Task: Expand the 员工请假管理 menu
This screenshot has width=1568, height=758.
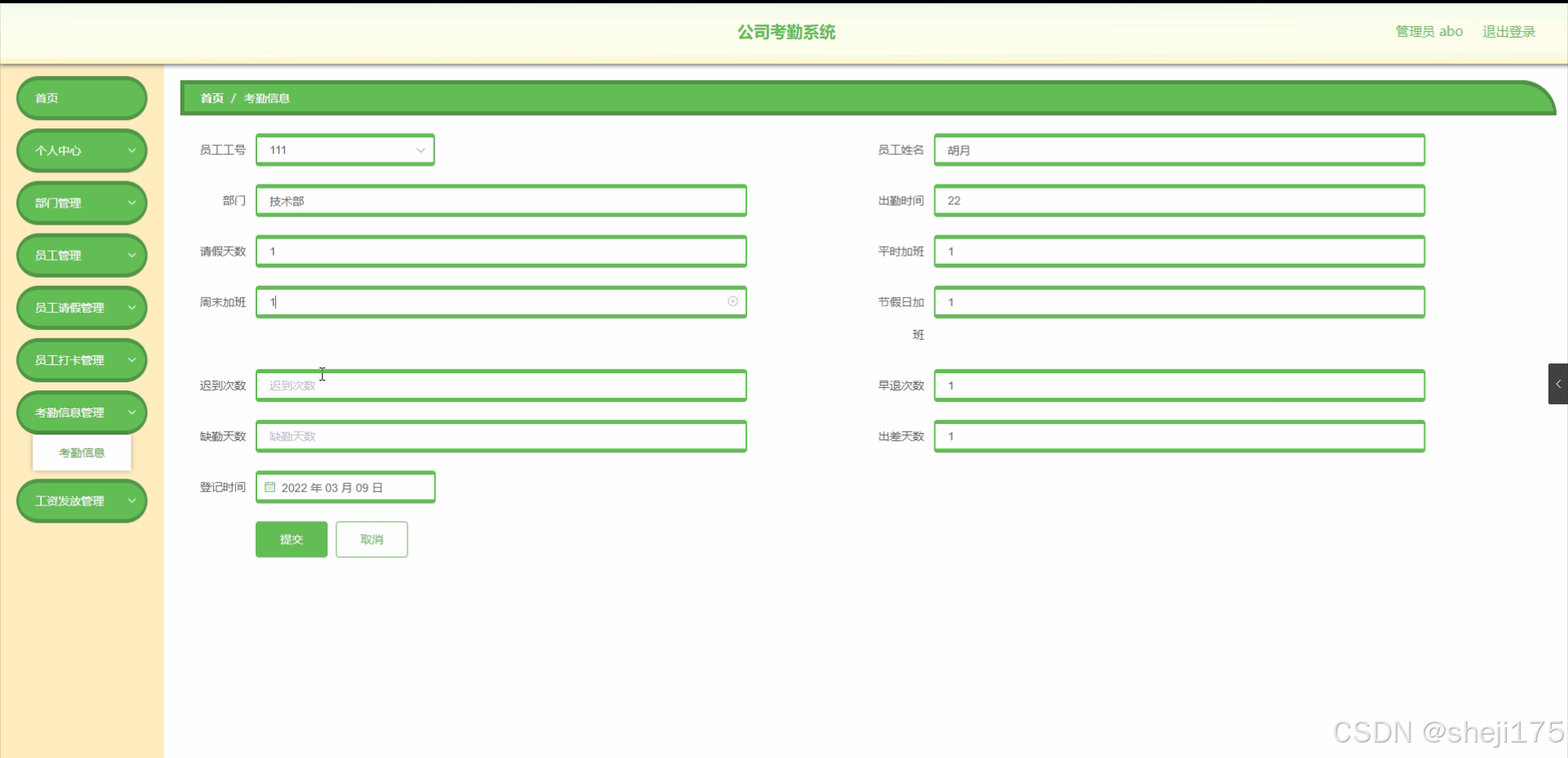Action: click(82, 308)
